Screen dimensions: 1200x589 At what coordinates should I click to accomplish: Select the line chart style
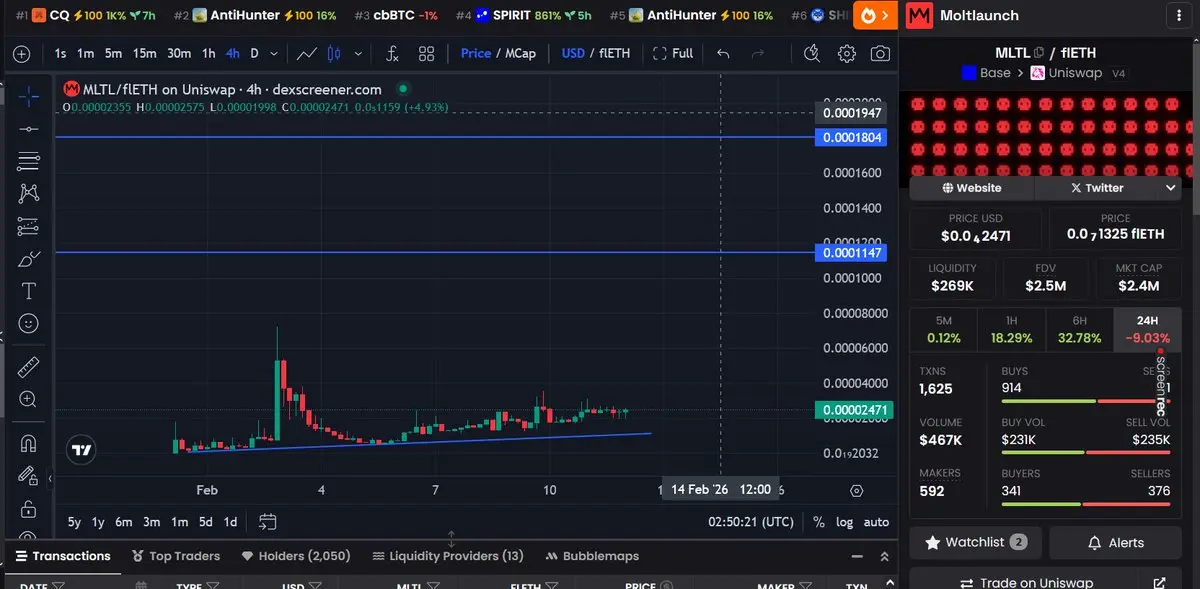pos(308,53)
